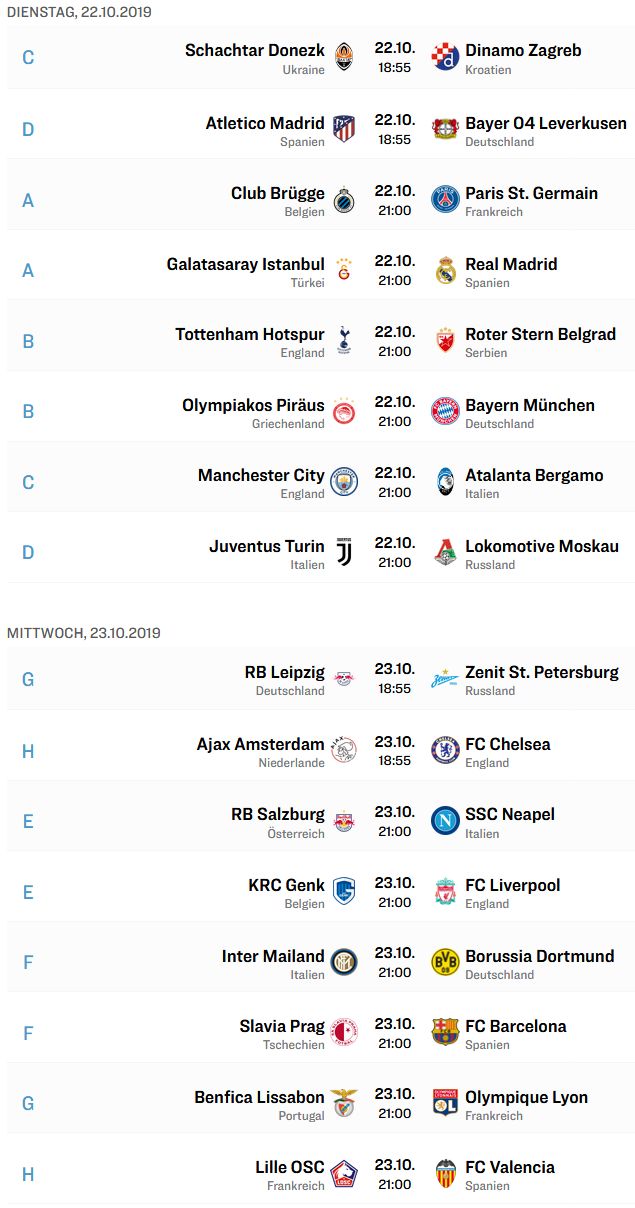The width and height of the screenshot is (635, 1208).
Task: Open the Ajax Amsterdam team link
Action: [x=261, y=744]
